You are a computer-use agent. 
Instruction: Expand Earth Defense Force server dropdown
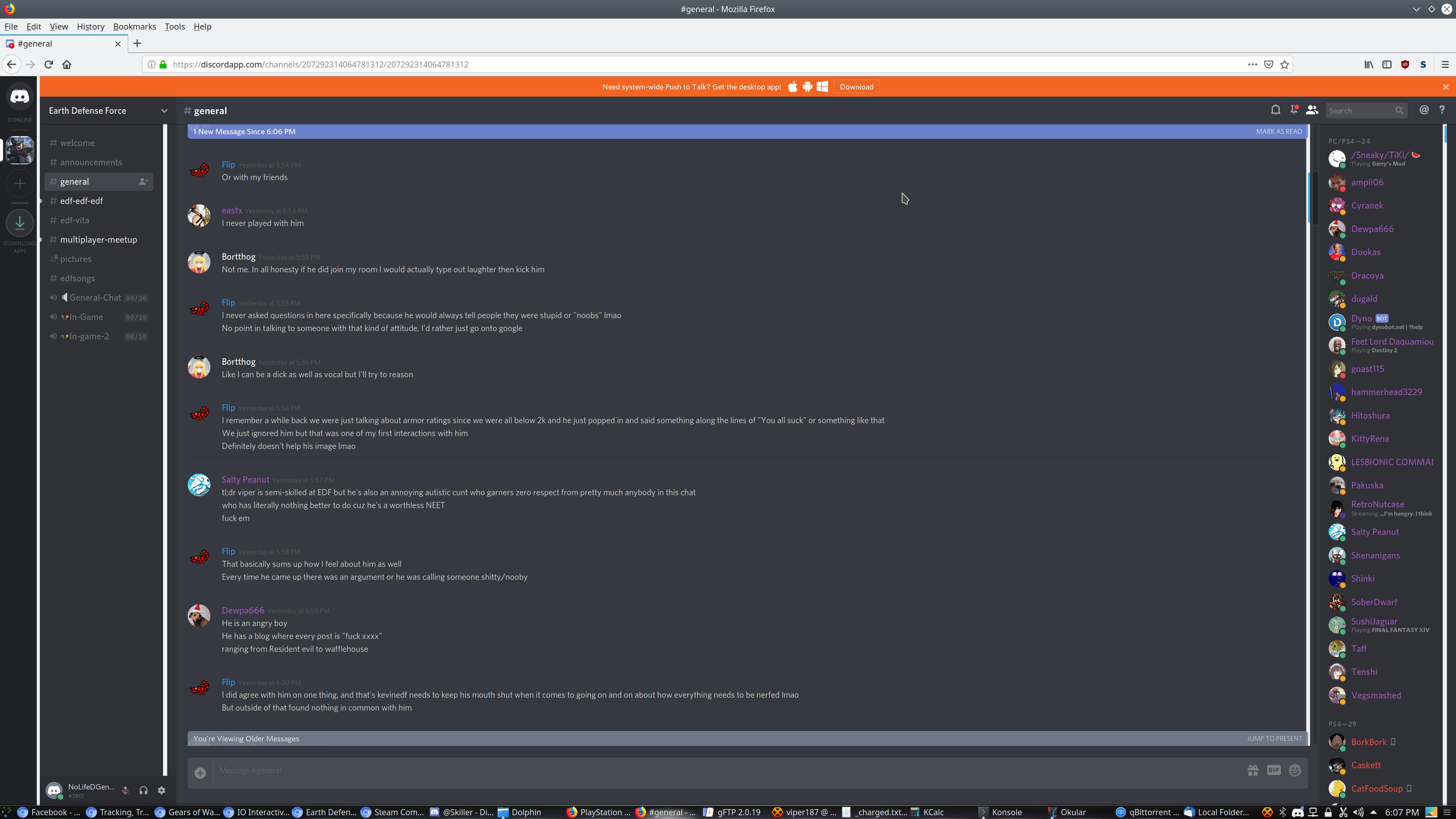[x=164, y=111]
